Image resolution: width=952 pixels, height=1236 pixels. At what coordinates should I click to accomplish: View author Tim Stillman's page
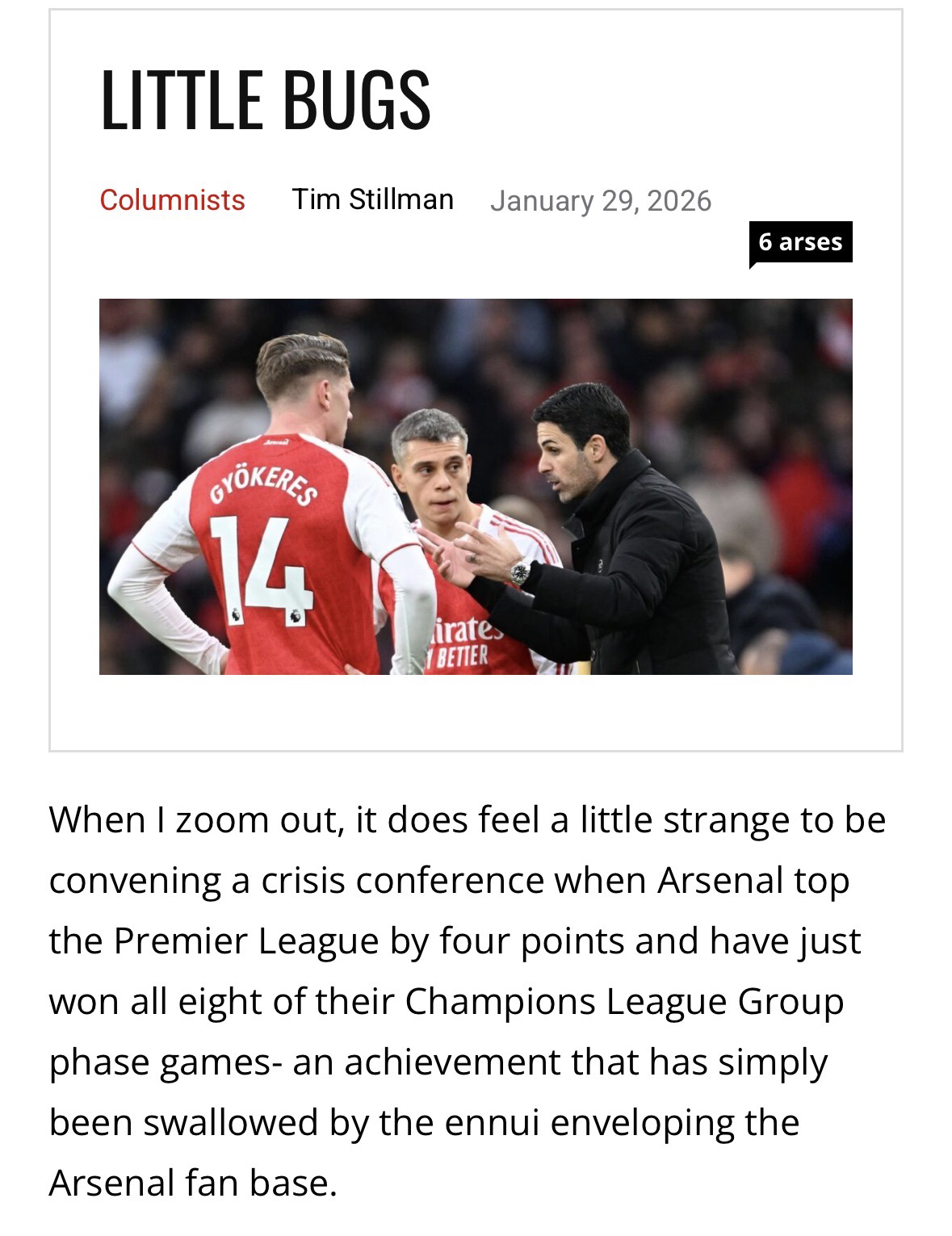click(372, 199)
